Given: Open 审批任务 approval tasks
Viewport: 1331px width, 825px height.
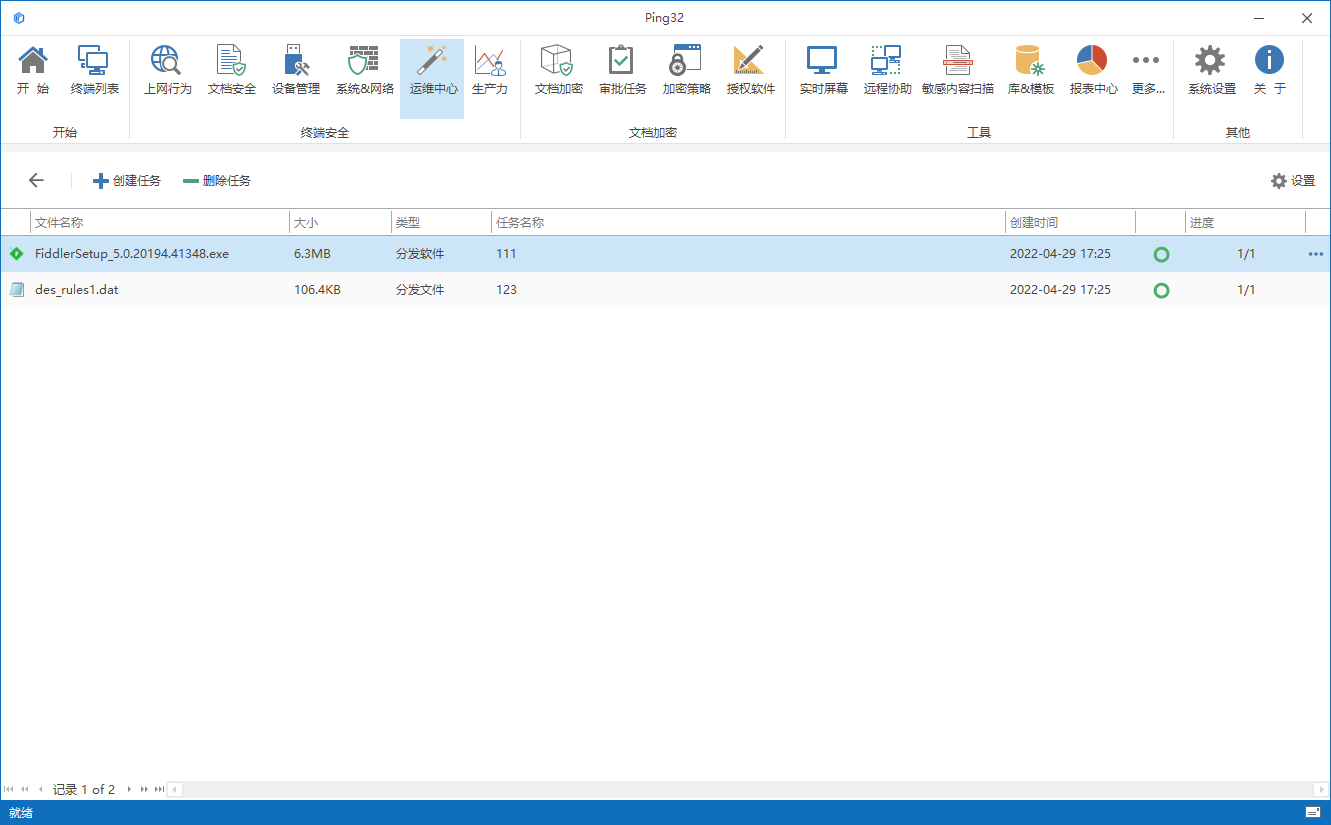Looking at the screenshot, I should [x=622, y=70].
